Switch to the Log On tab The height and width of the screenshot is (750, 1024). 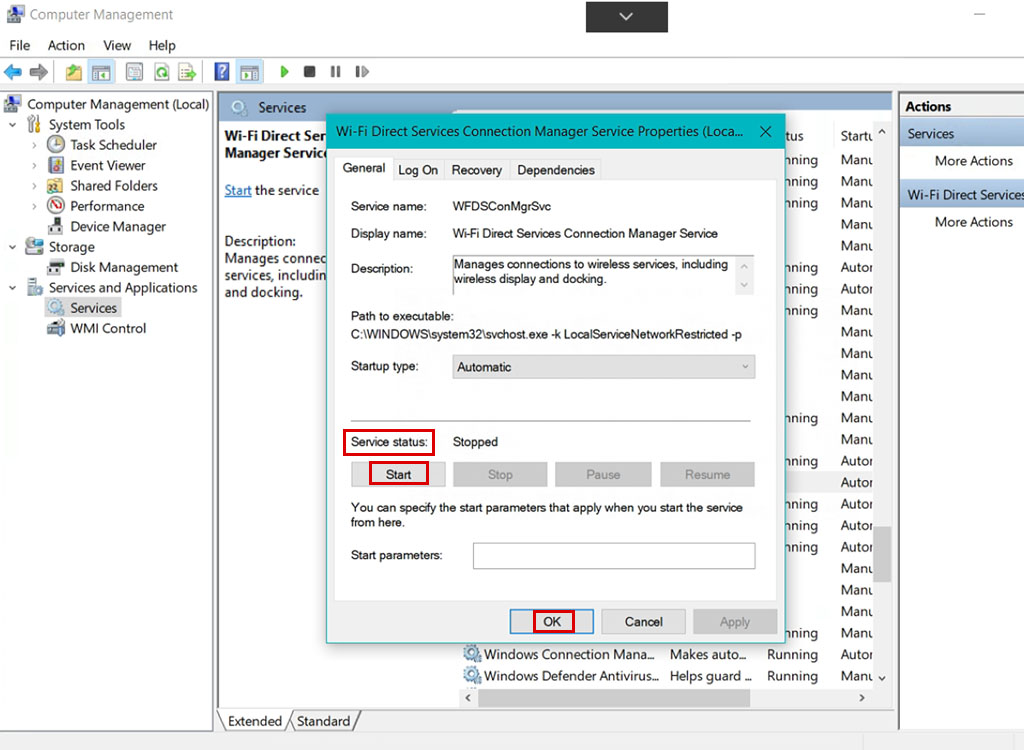tap(418, 170)
